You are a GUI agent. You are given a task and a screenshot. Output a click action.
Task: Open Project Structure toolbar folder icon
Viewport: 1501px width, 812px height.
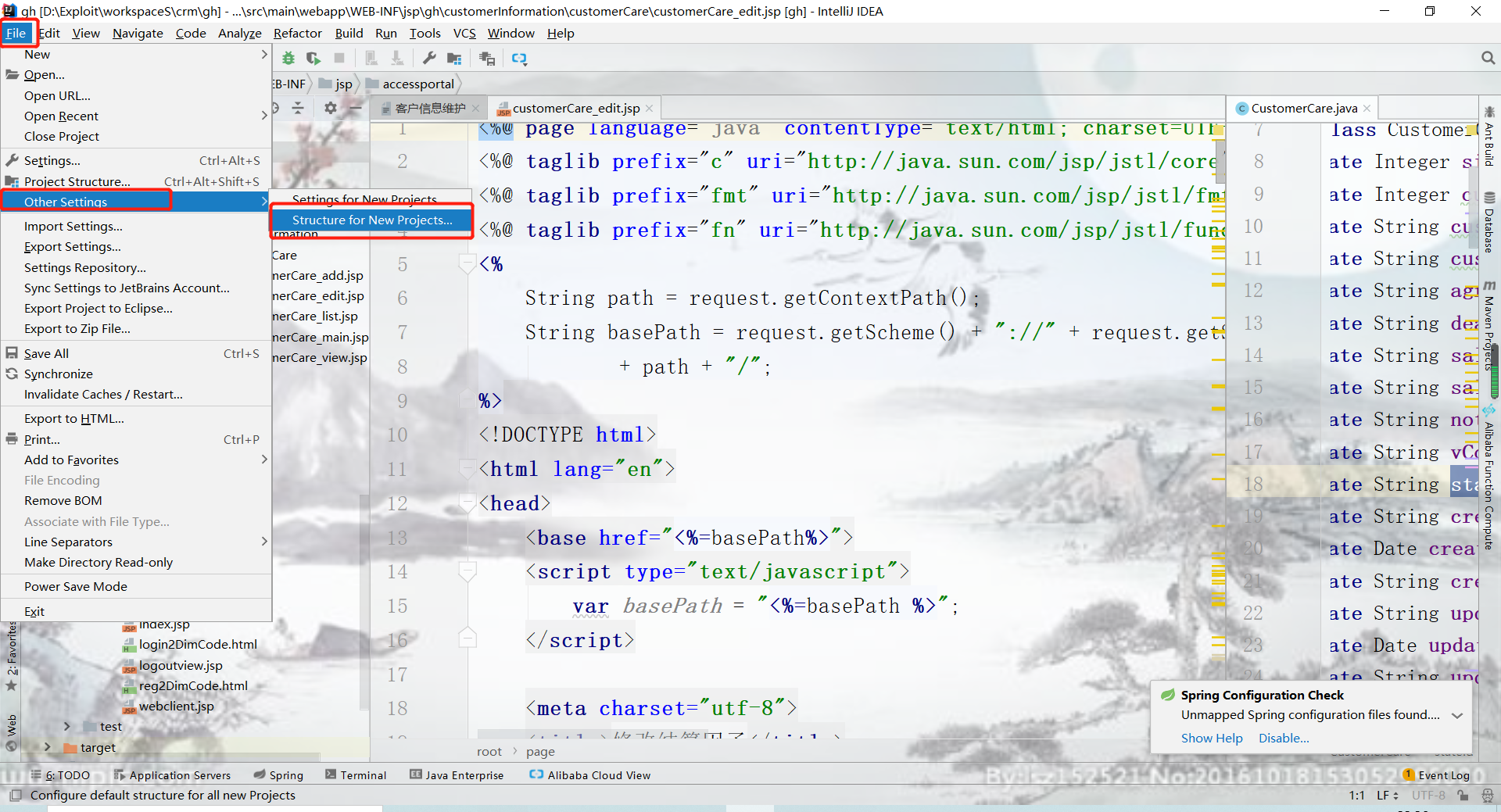(454, 59)
